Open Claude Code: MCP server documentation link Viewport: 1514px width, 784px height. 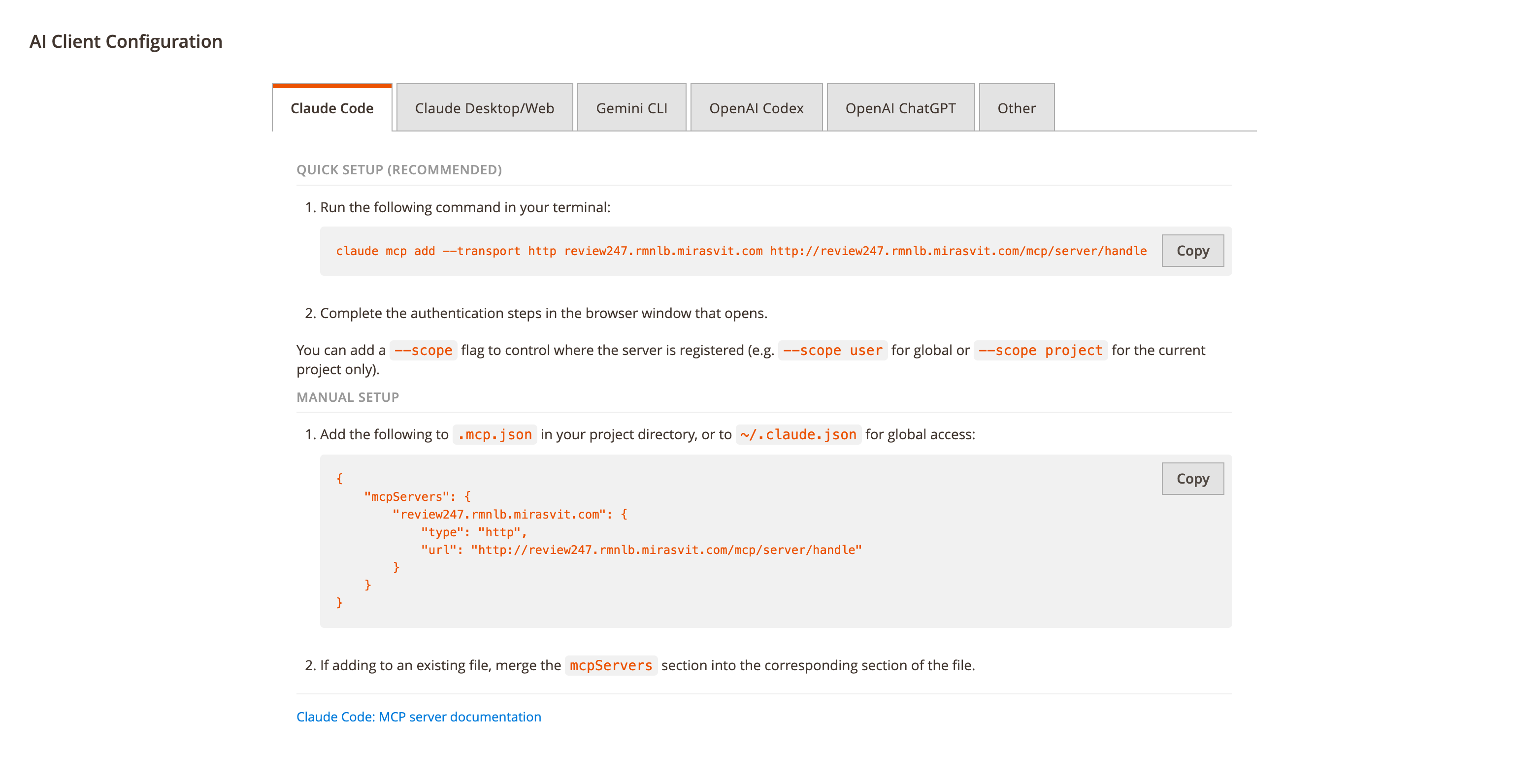[x=419, y=717]
